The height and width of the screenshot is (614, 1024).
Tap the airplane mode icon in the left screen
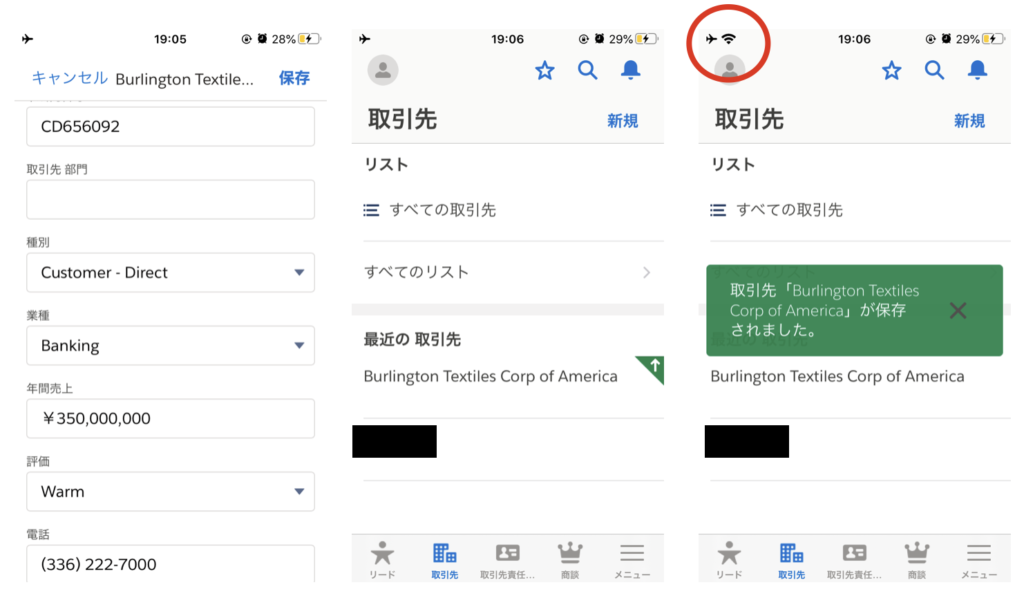(27, 39)
